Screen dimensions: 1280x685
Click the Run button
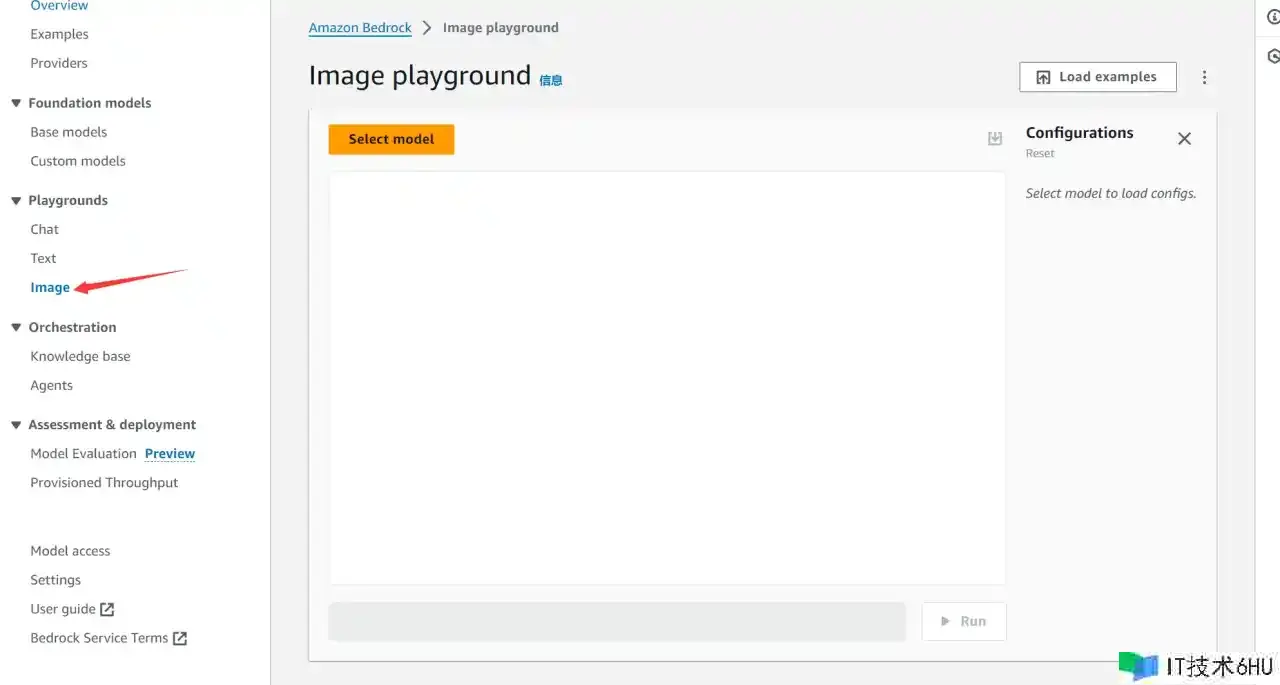coord(963,621)
